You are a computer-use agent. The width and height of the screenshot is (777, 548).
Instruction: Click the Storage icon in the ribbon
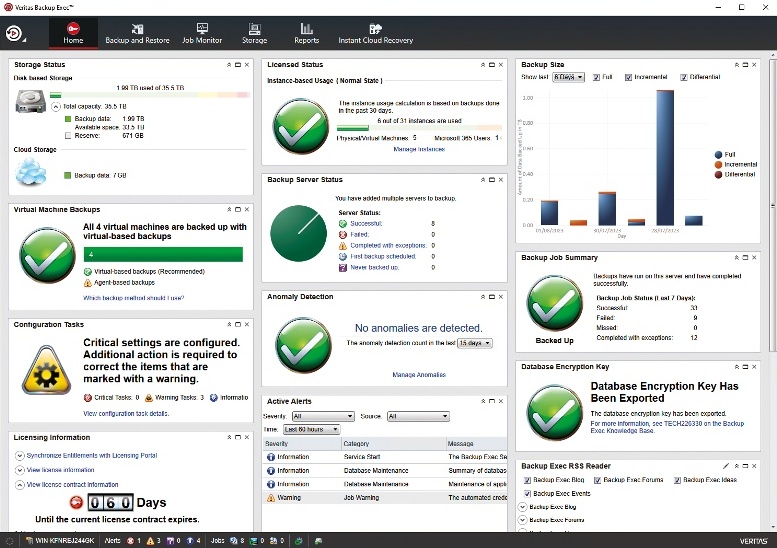255,33
